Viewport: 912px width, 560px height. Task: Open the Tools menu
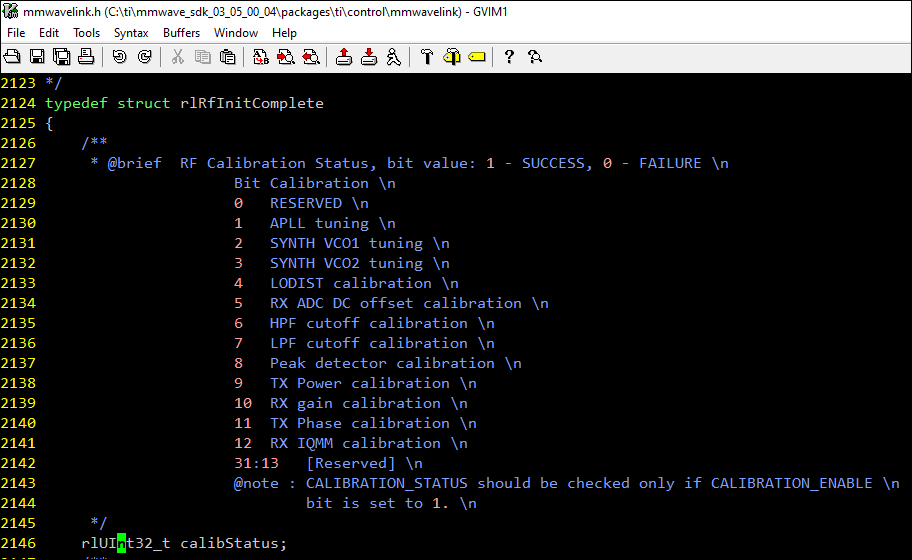point(86,33)
